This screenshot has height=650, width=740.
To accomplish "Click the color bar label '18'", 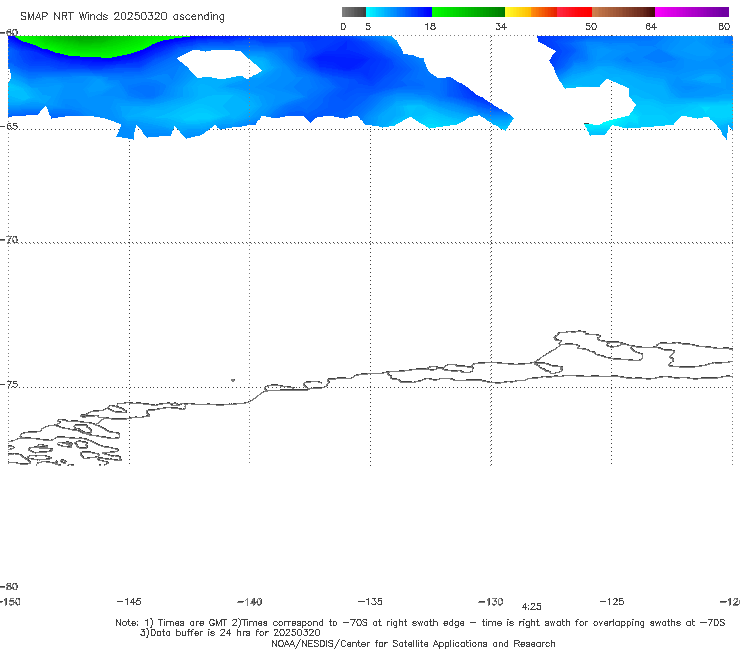I will [x=430, y=26].
